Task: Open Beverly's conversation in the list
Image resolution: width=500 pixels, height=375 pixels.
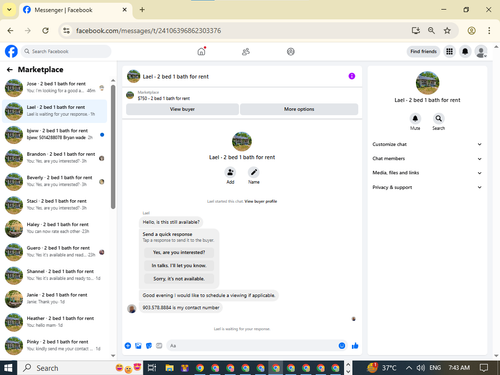Action: [x=55, y=181]
